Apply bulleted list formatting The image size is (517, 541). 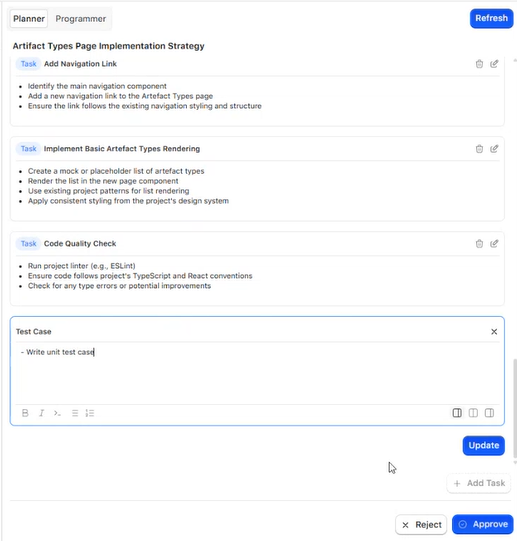[x=75, y=413]
